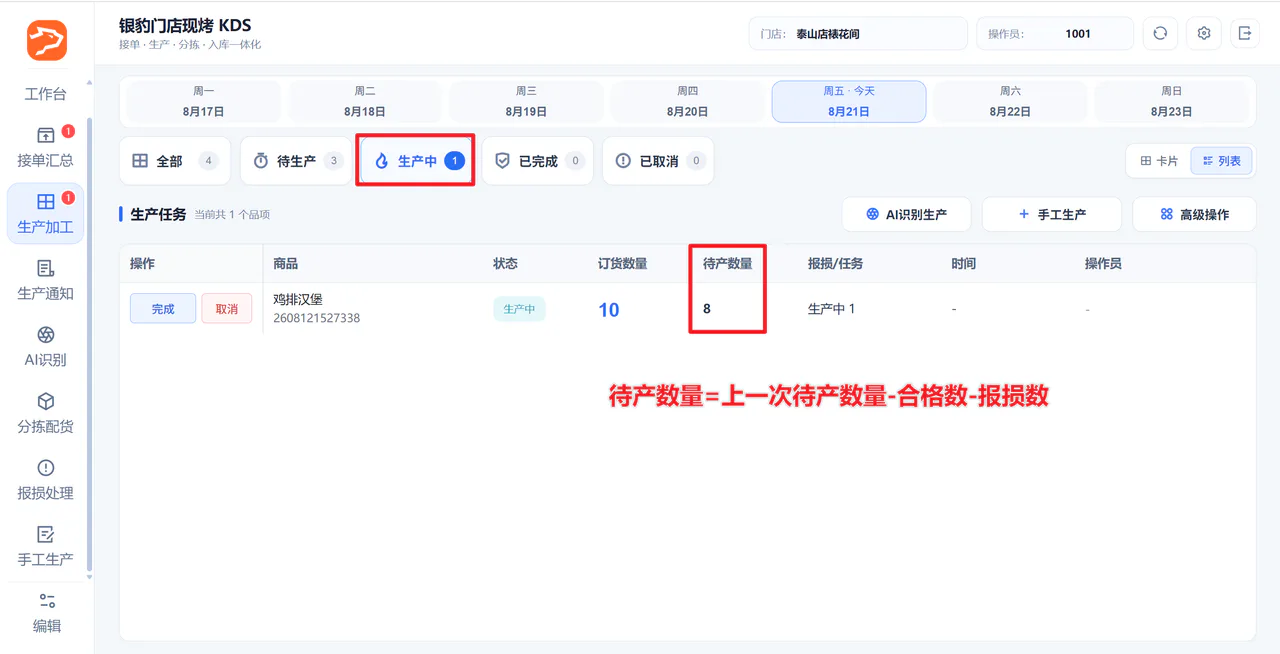Click order quantity 10
This screenshot has width=1280, height=654.
click(x=609, y=310)
